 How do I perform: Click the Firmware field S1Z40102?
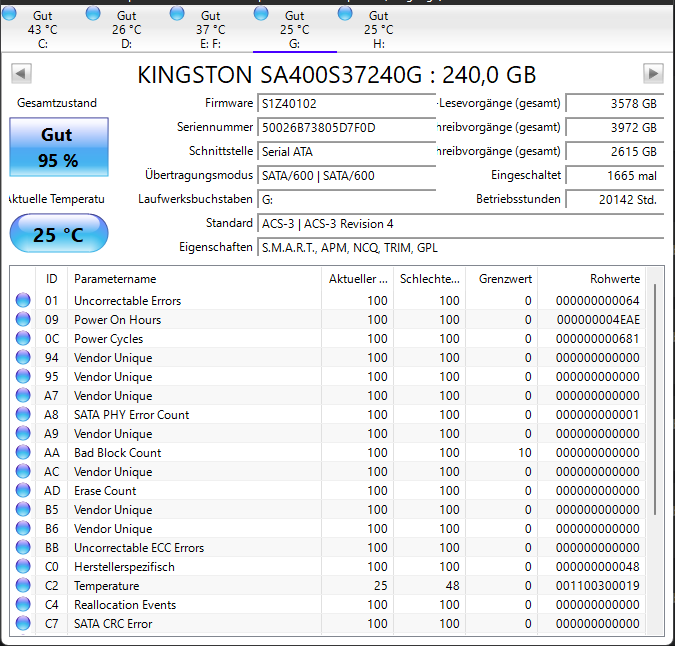[347, 104]
